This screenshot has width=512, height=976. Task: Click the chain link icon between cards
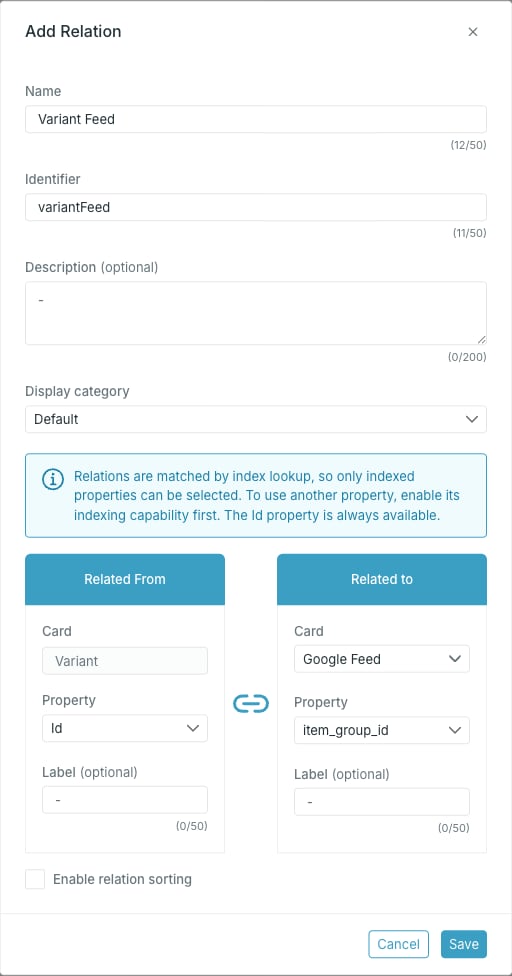tap(251, 703)
